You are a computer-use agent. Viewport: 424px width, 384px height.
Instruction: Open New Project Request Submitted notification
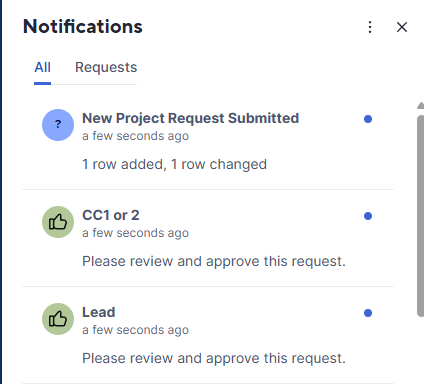(x=191, y=118)
